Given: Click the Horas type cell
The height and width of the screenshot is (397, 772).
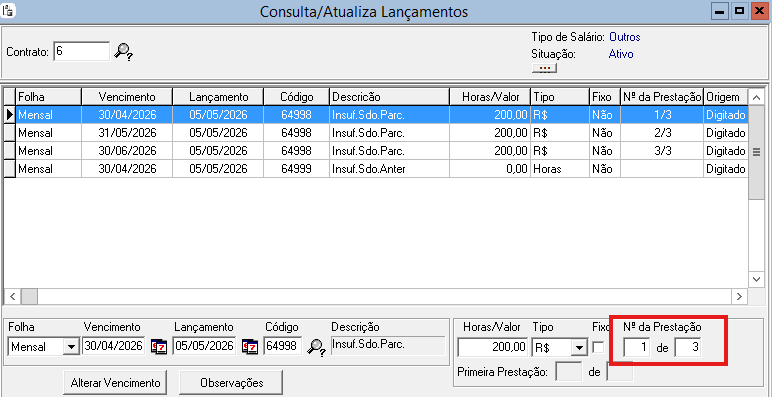Looking at the screenshot, I should (x=560, y=168).
